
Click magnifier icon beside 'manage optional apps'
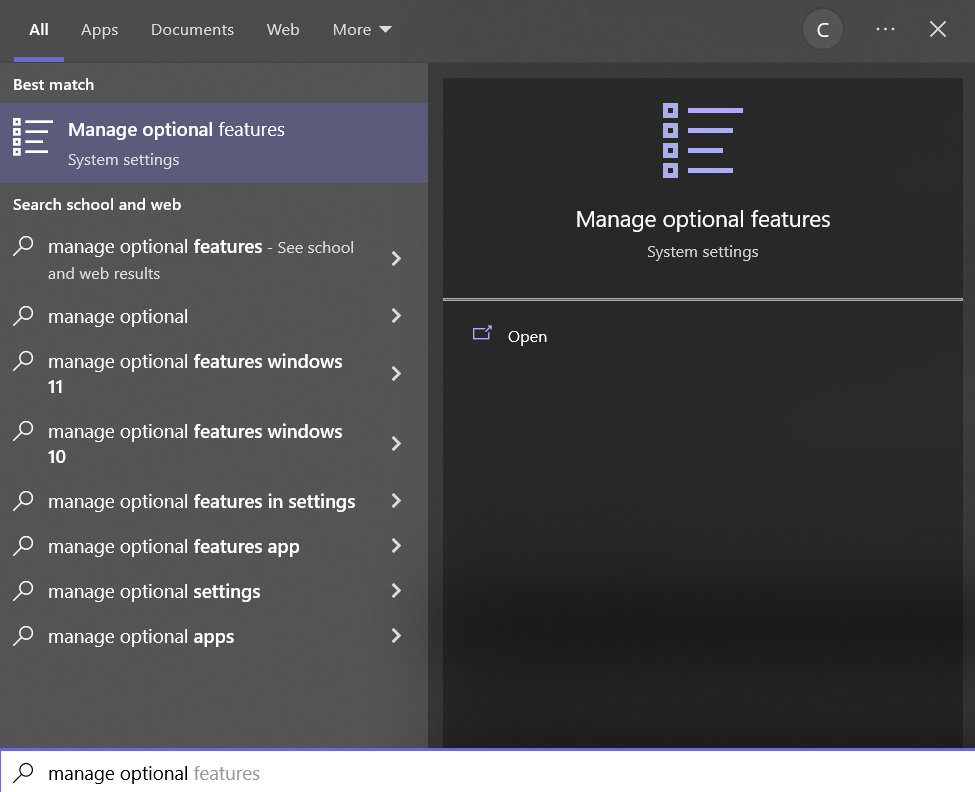(x=24, y=635)
